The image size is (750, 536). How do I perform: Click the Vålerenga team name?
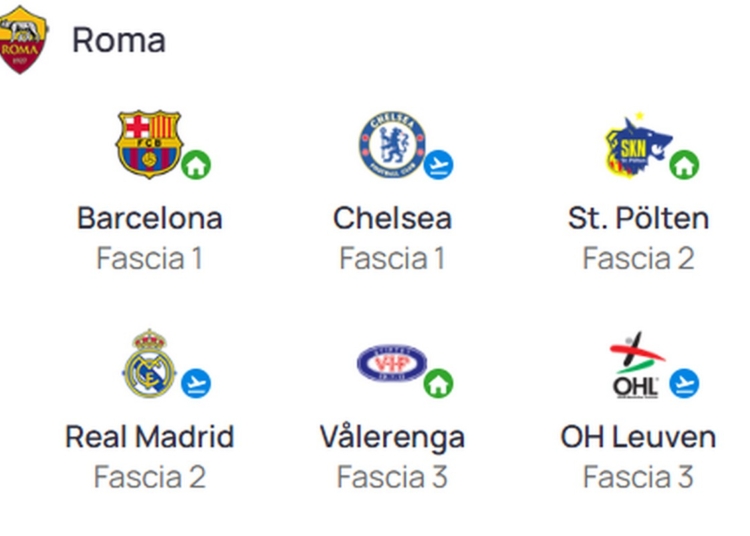(392, 437)
